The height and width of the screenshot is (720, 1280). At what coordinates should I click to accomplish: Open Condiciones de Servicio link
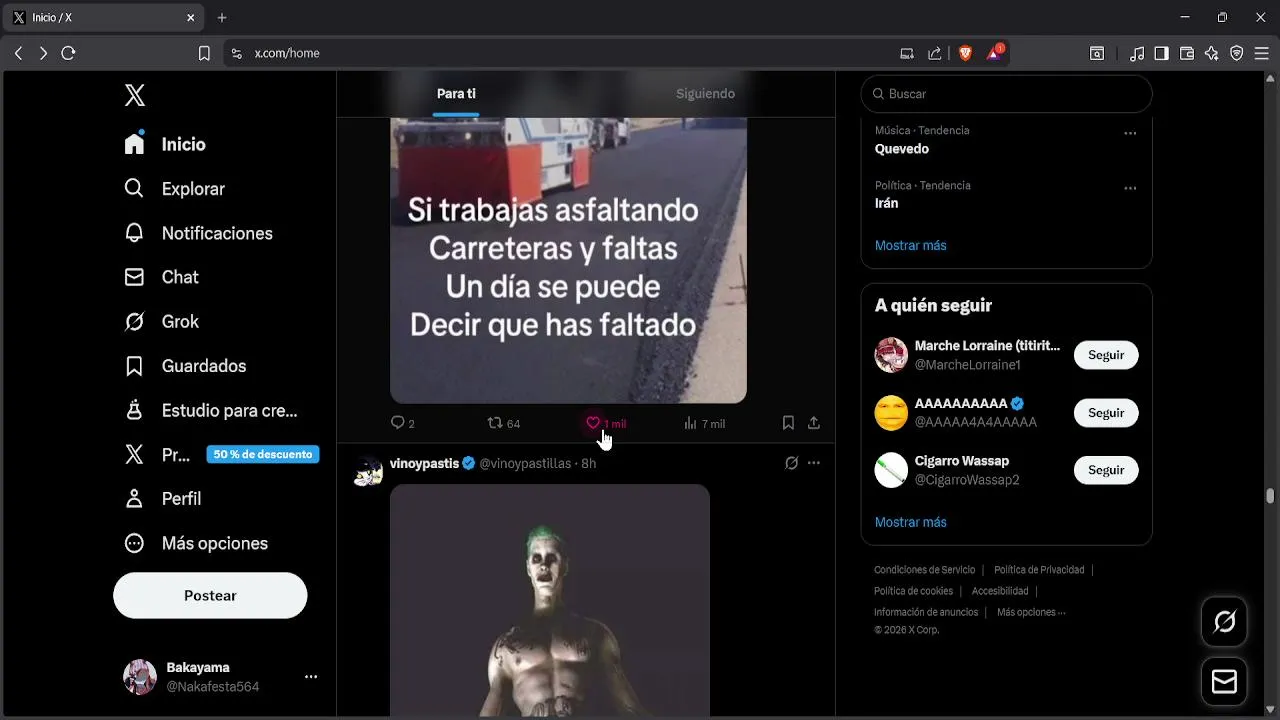click(x=924, y=570)
